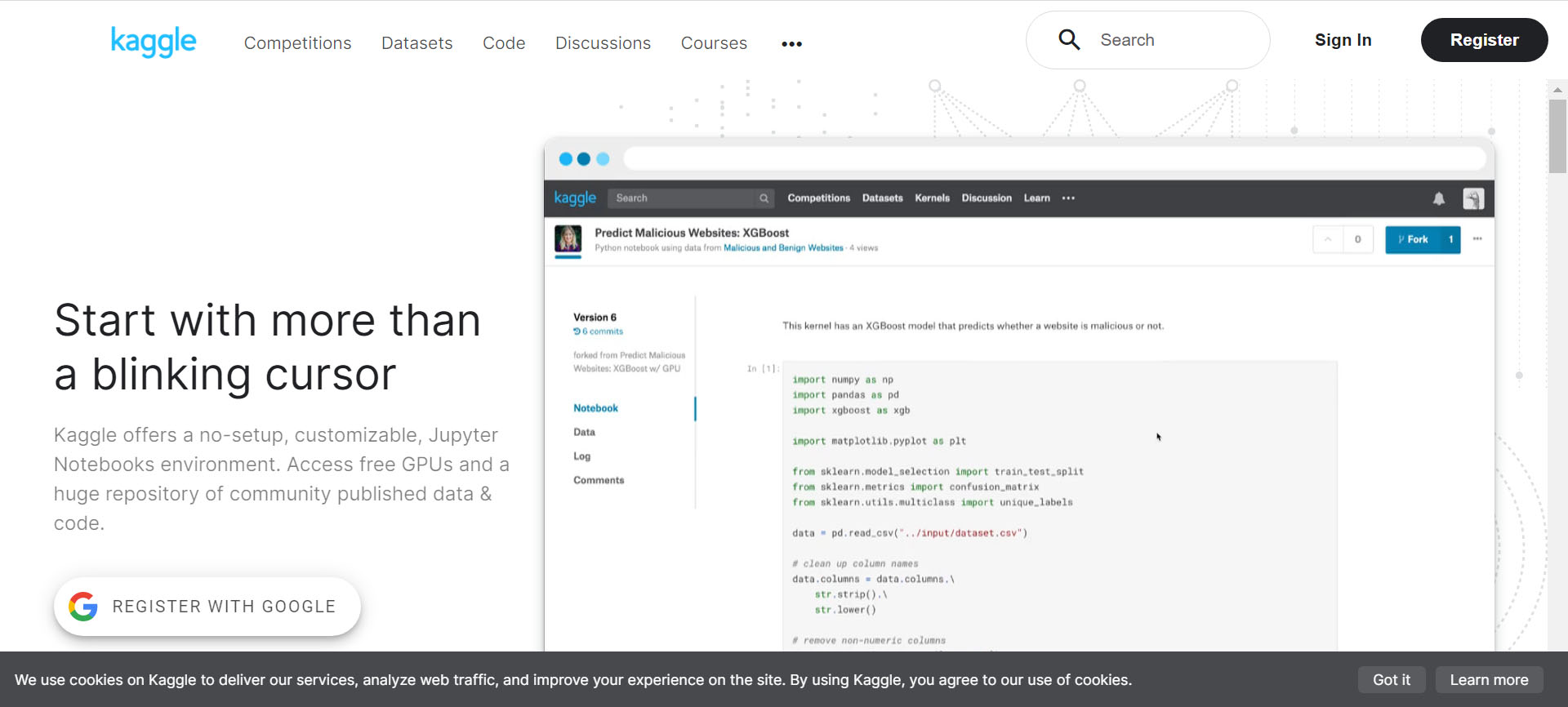Click Datasets in the preview navbar
This screenshot has height=707, width=1568.
[882, 198]
